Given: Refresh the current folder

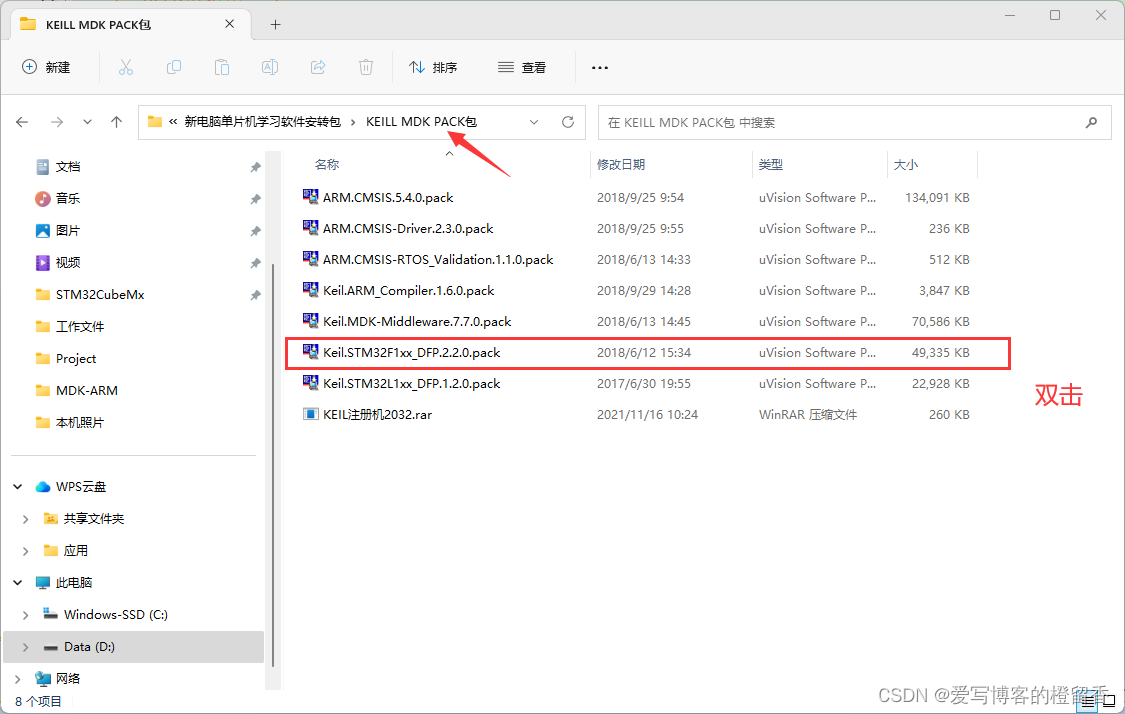Looking at the screenshot, I should pyautogui.click(x=568, y=122).
